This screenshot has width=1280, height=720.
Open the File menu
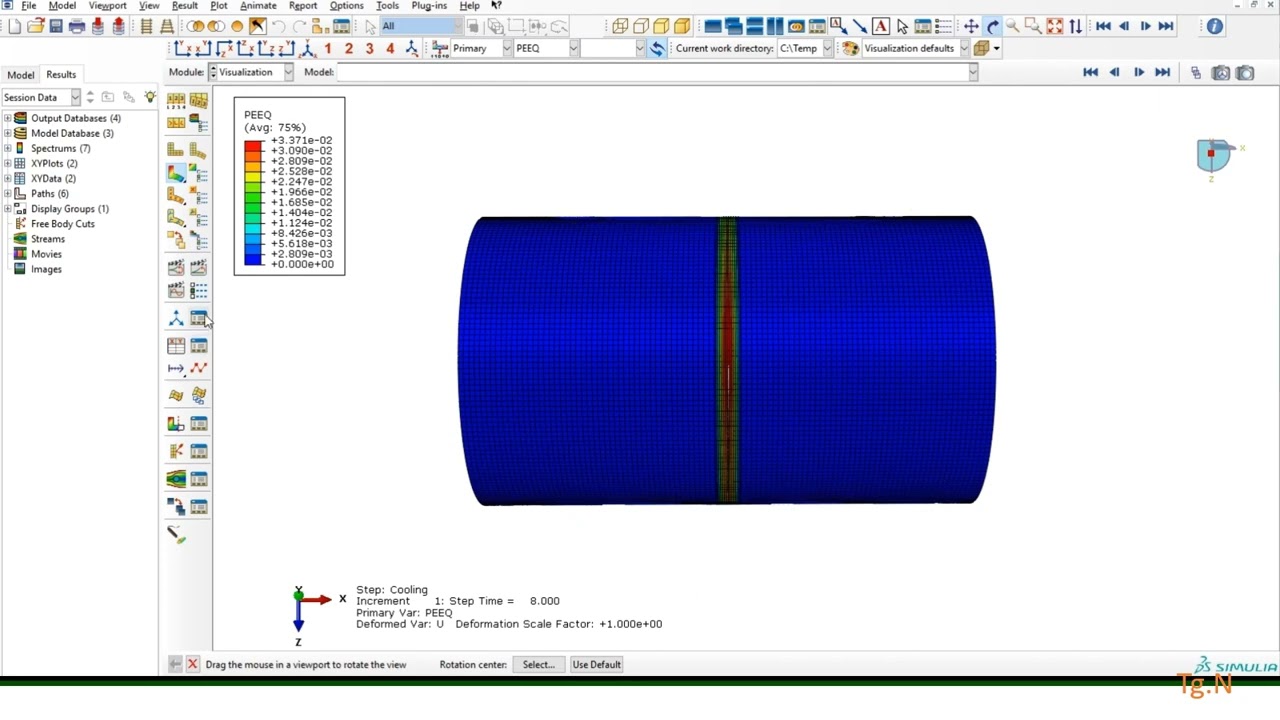(29, 6)
